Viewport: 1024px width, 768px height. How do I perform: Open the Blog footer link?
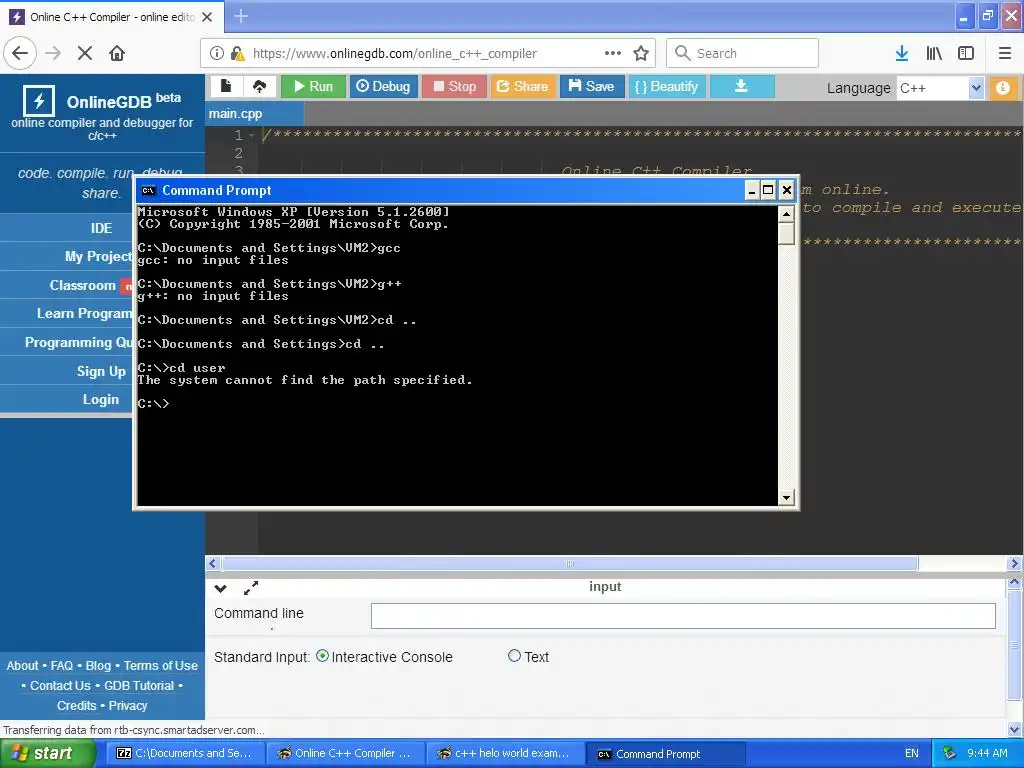click(x=98, y=665)
